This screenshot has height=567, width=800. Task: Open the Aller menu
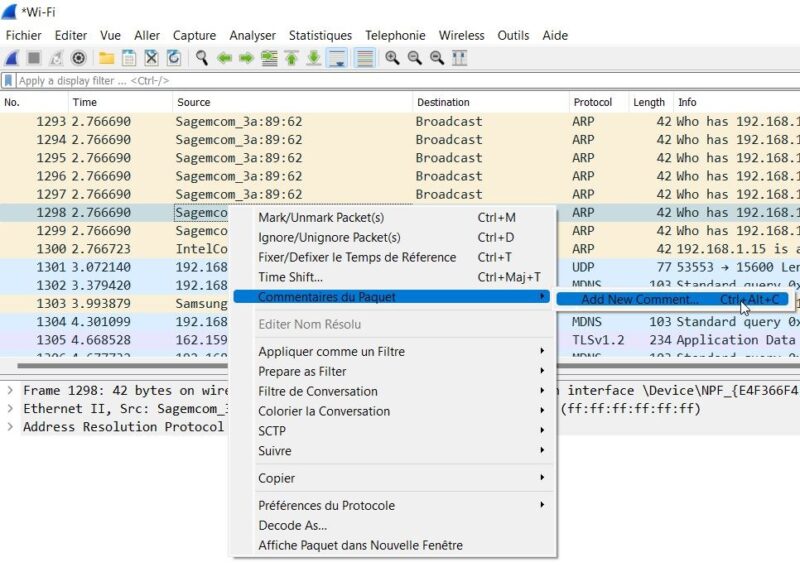click(147, 35)
